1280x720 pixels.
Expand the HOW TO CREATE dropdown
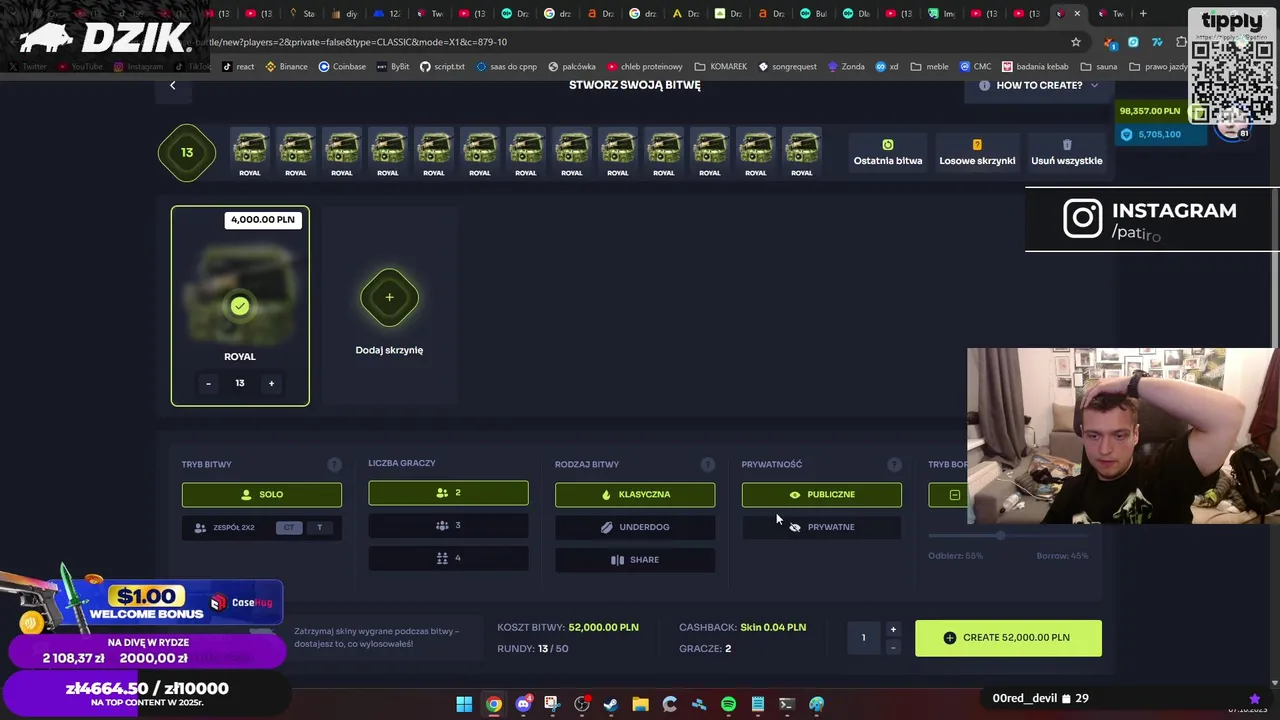tap(1039, 85)
